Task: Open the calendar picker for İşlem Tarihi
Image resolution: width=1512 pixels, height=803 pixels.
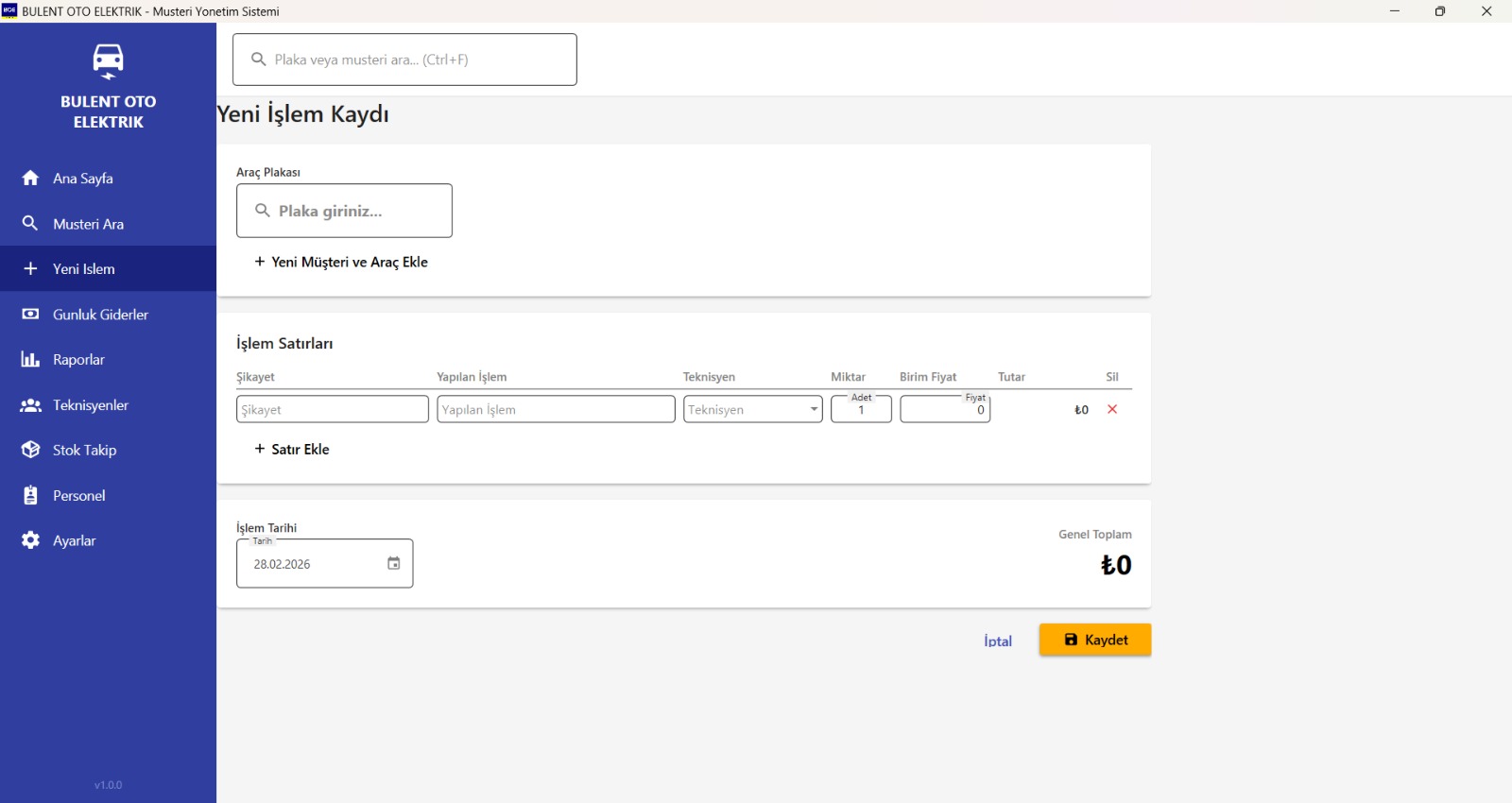Action: click(x=393, y=564)
